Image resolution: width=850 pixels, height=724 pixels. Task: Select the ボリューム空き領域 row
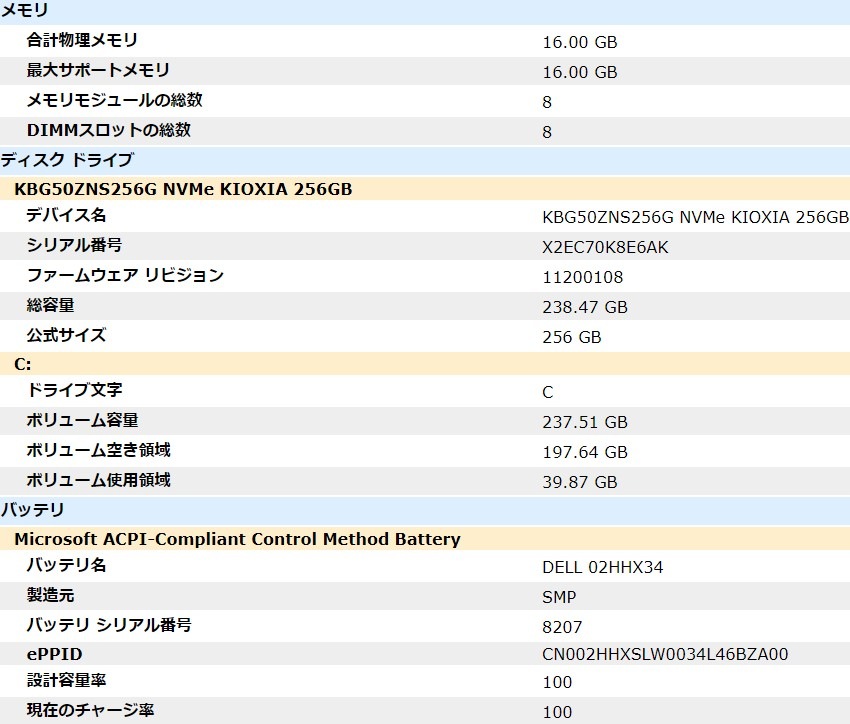point(300,451)
